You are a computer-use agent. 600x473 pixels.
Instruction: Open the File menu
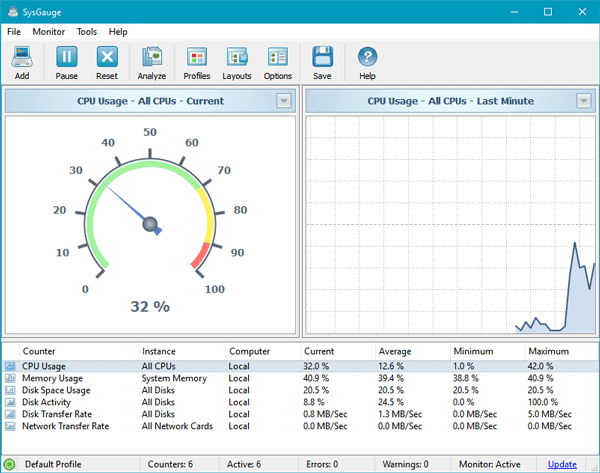pyautogui.click(x=14, y=32)
